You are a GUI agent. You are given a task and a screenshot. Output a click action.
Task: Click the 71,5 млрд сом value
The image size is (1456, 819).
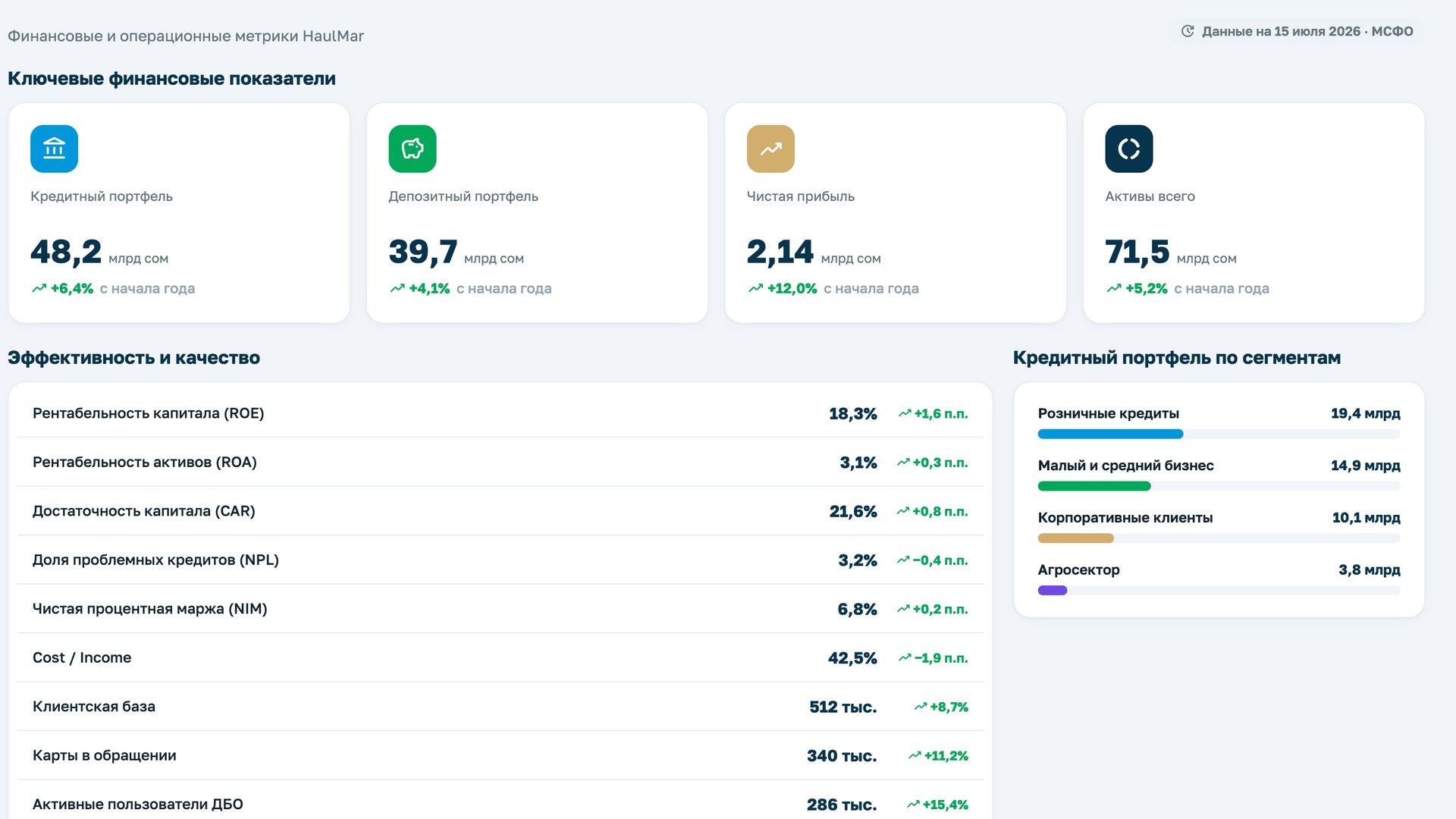[x=1171, y=253]
